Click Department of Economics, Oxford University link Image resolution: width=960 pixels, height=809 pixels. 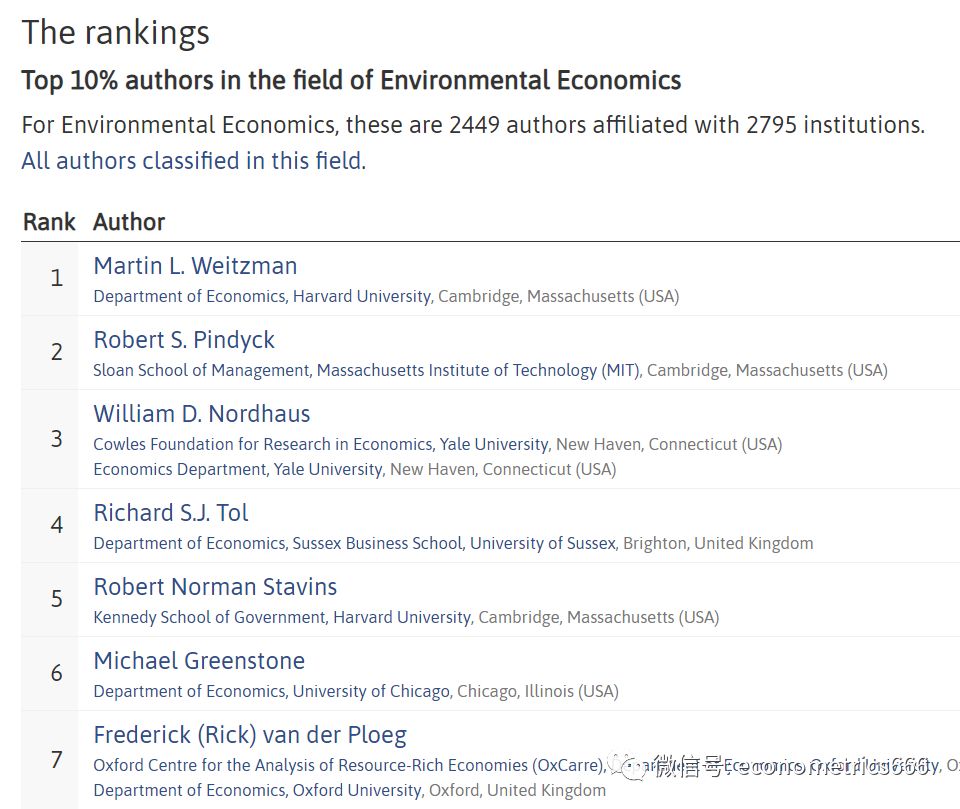(258, 790)
